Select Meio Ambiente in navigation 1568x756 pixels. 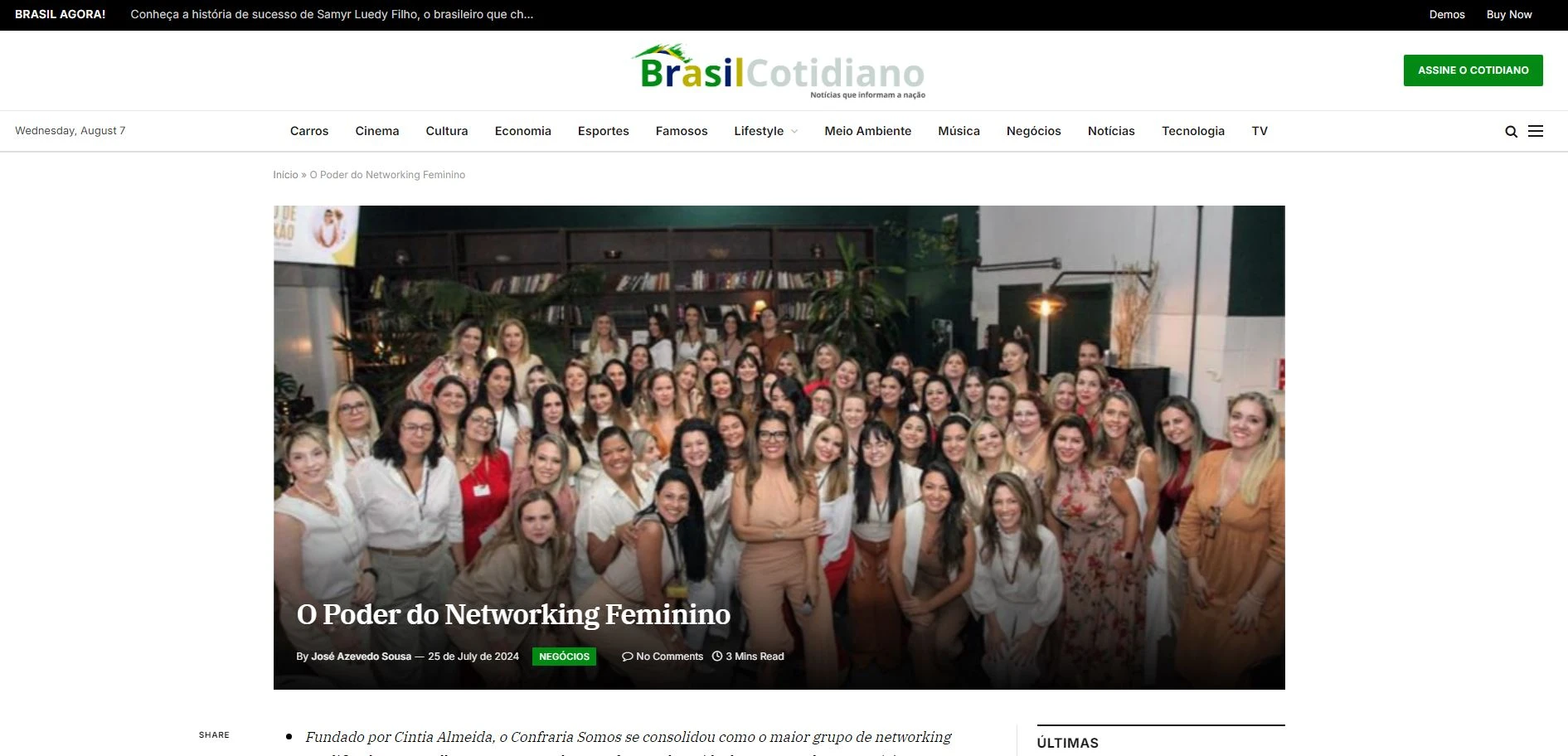click(867, 131)
